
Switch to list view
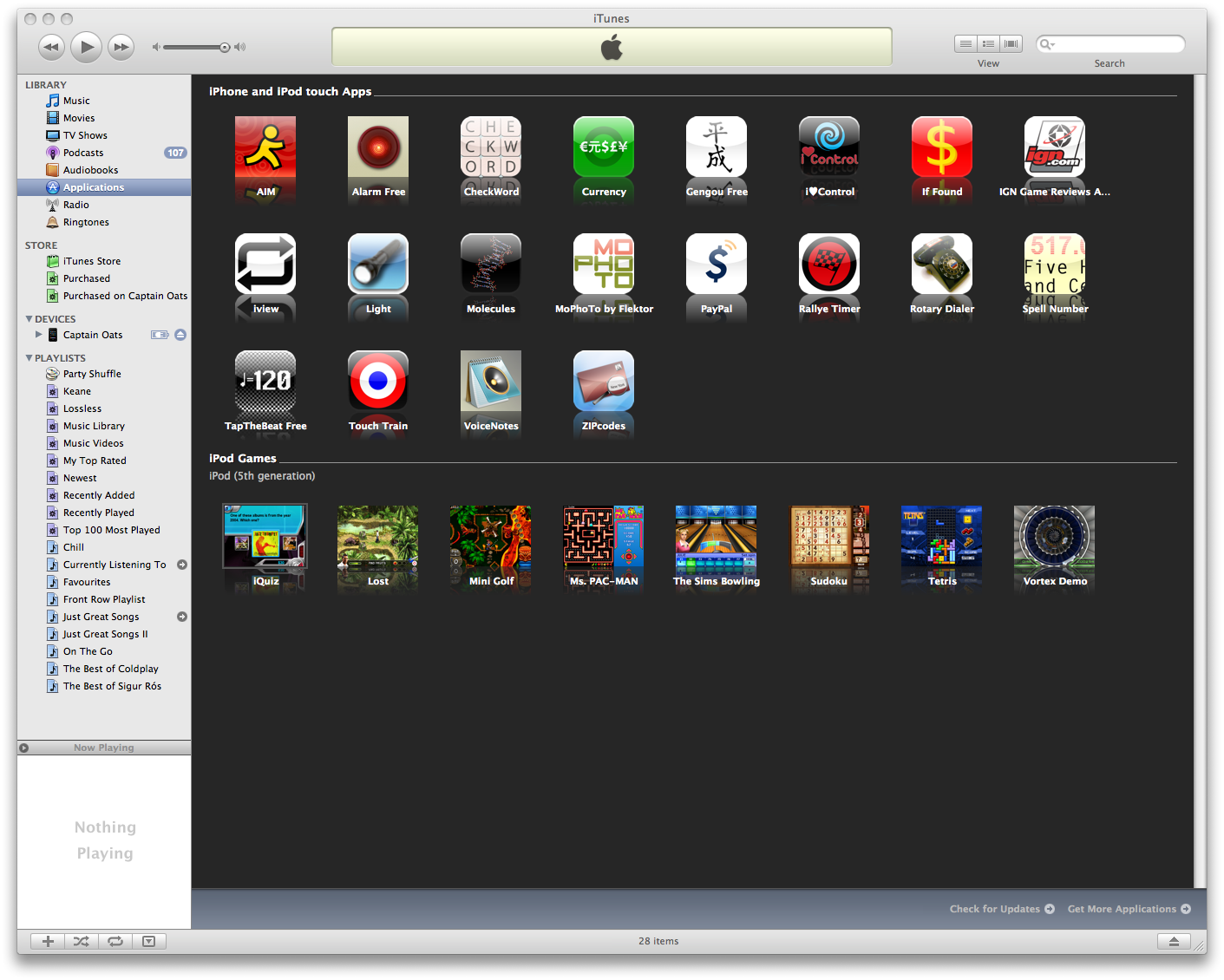965,43
